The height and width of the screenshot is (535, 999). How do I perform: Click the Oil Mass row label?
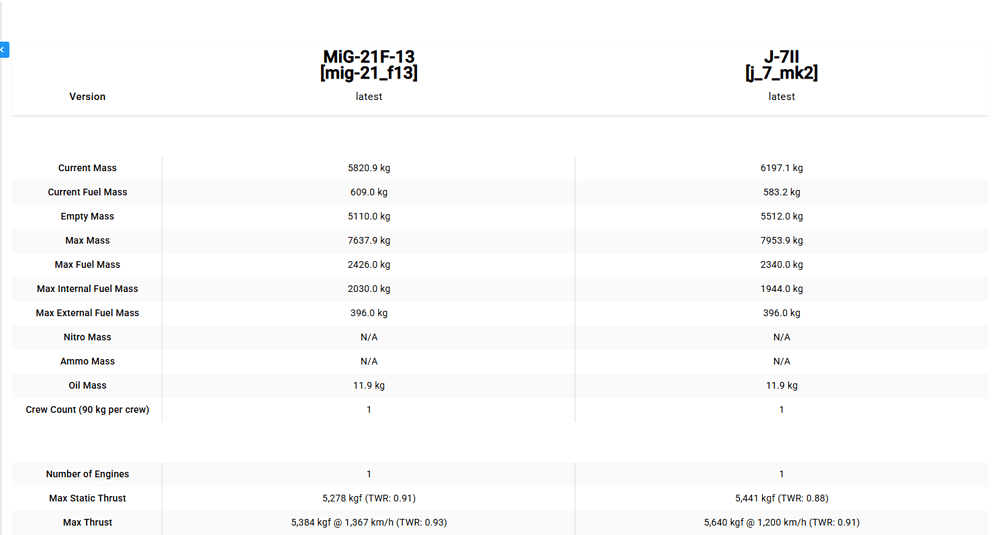click(87, 385)
